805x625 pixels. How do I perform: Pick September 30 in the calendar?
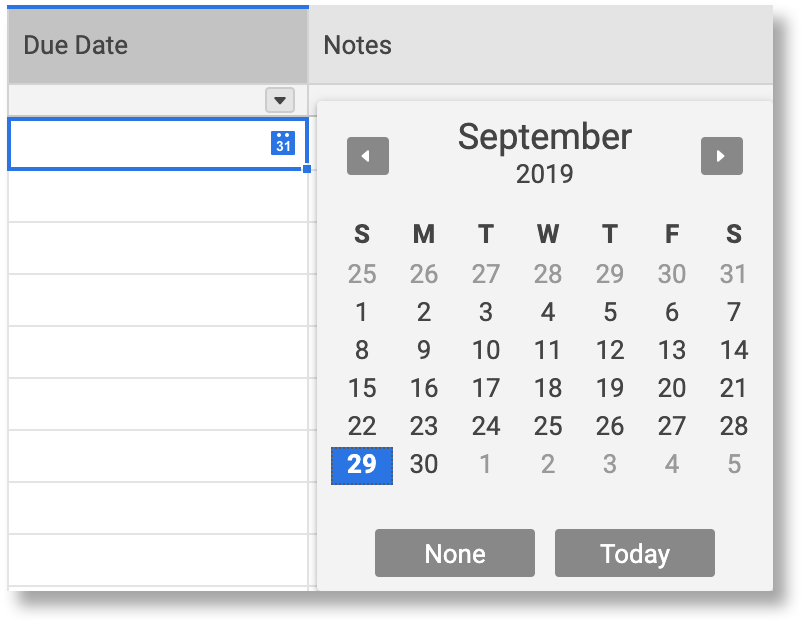click(x=424, y=464)
